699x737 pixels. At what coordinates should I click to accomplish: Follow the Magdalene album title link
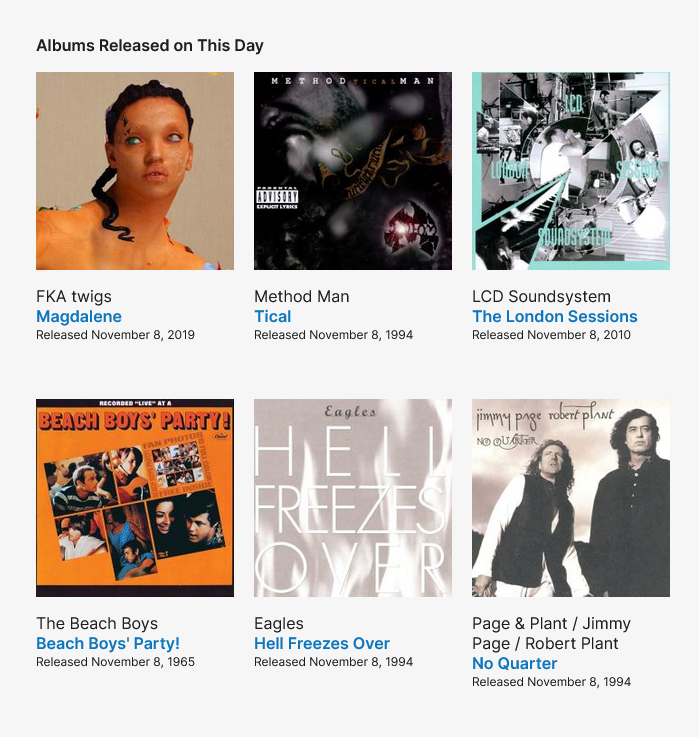coord(79,316)
